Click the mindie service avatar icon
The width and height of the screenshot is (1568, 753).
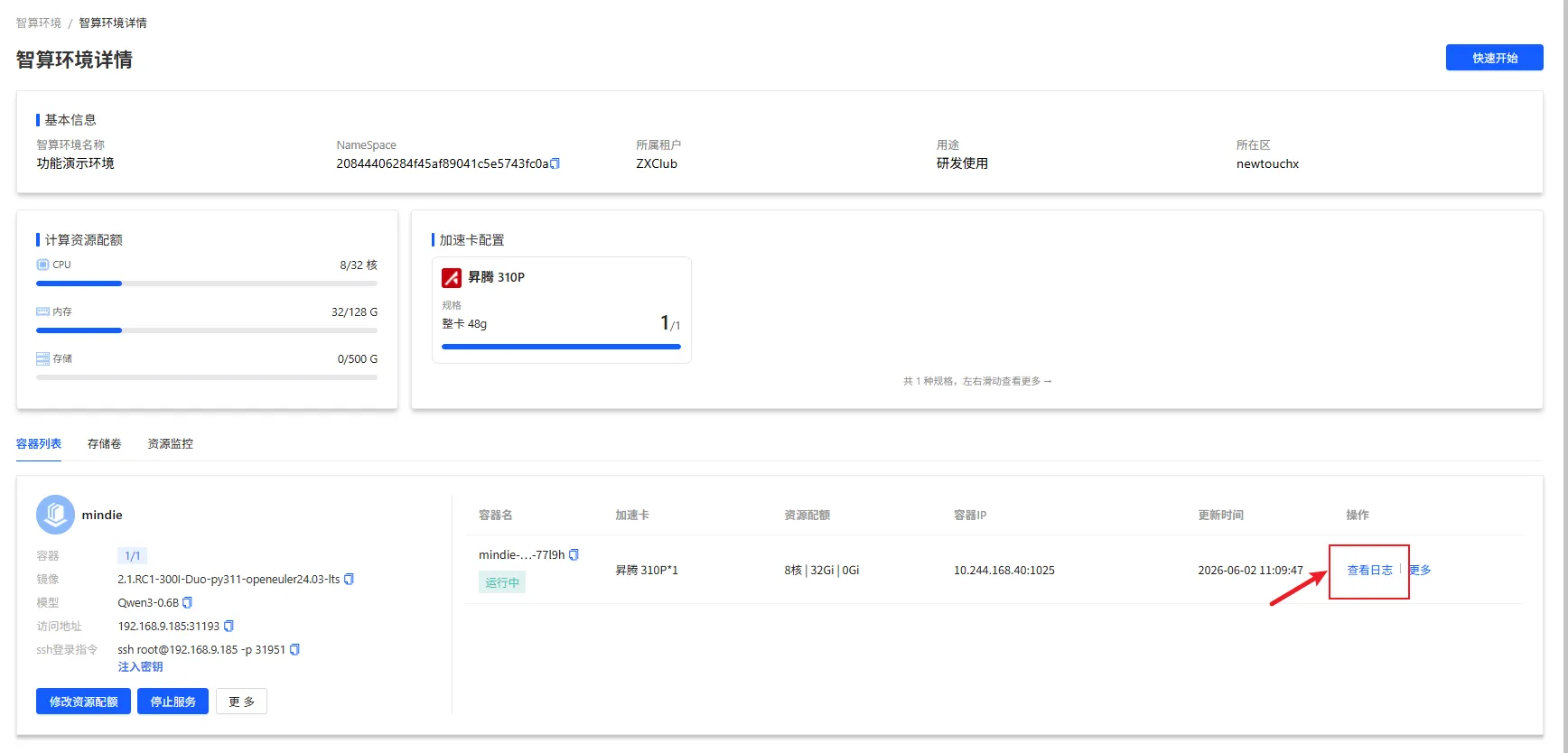[x=55, y=515]
